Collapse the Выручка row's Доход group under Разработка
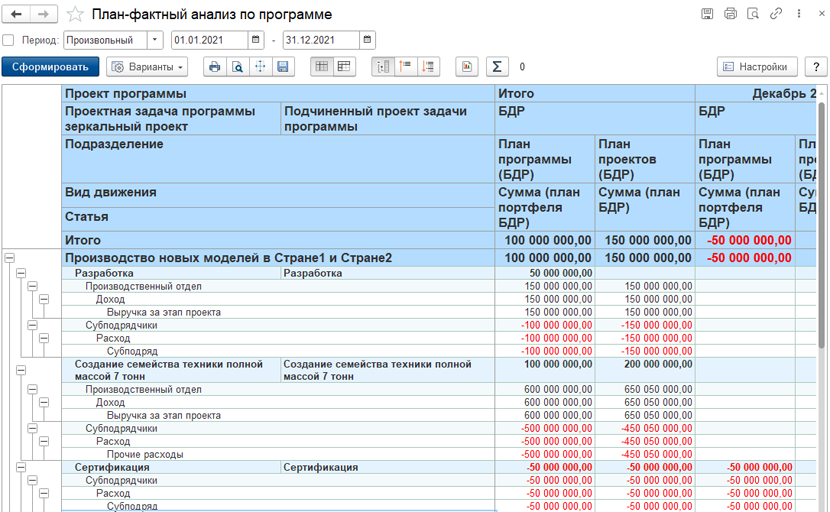This screenshot has height=512, width=830. pyautogui.click(x=44, y=299)
